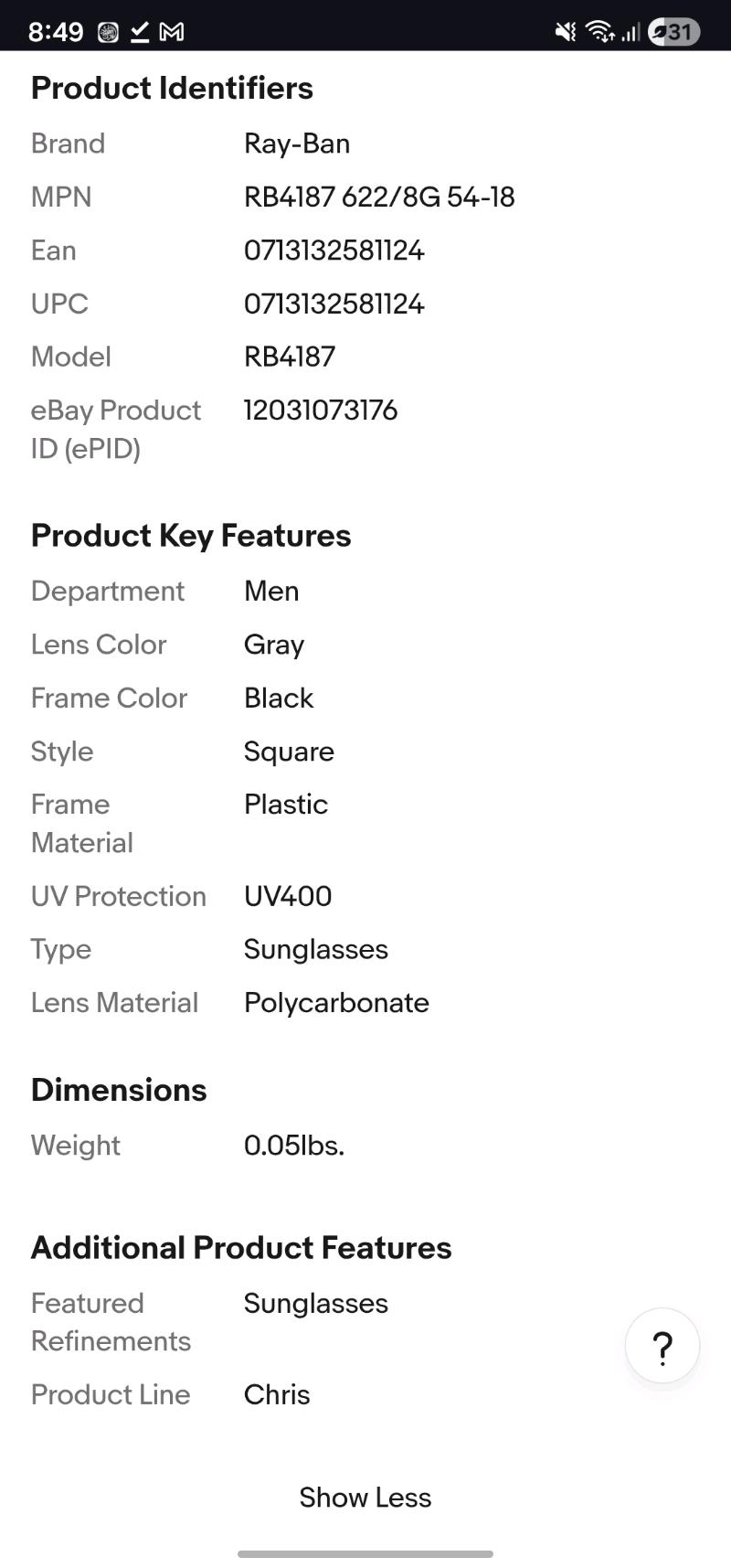
Task: Tap the Gmail notification icon
Action: click(x=172, y=32)
